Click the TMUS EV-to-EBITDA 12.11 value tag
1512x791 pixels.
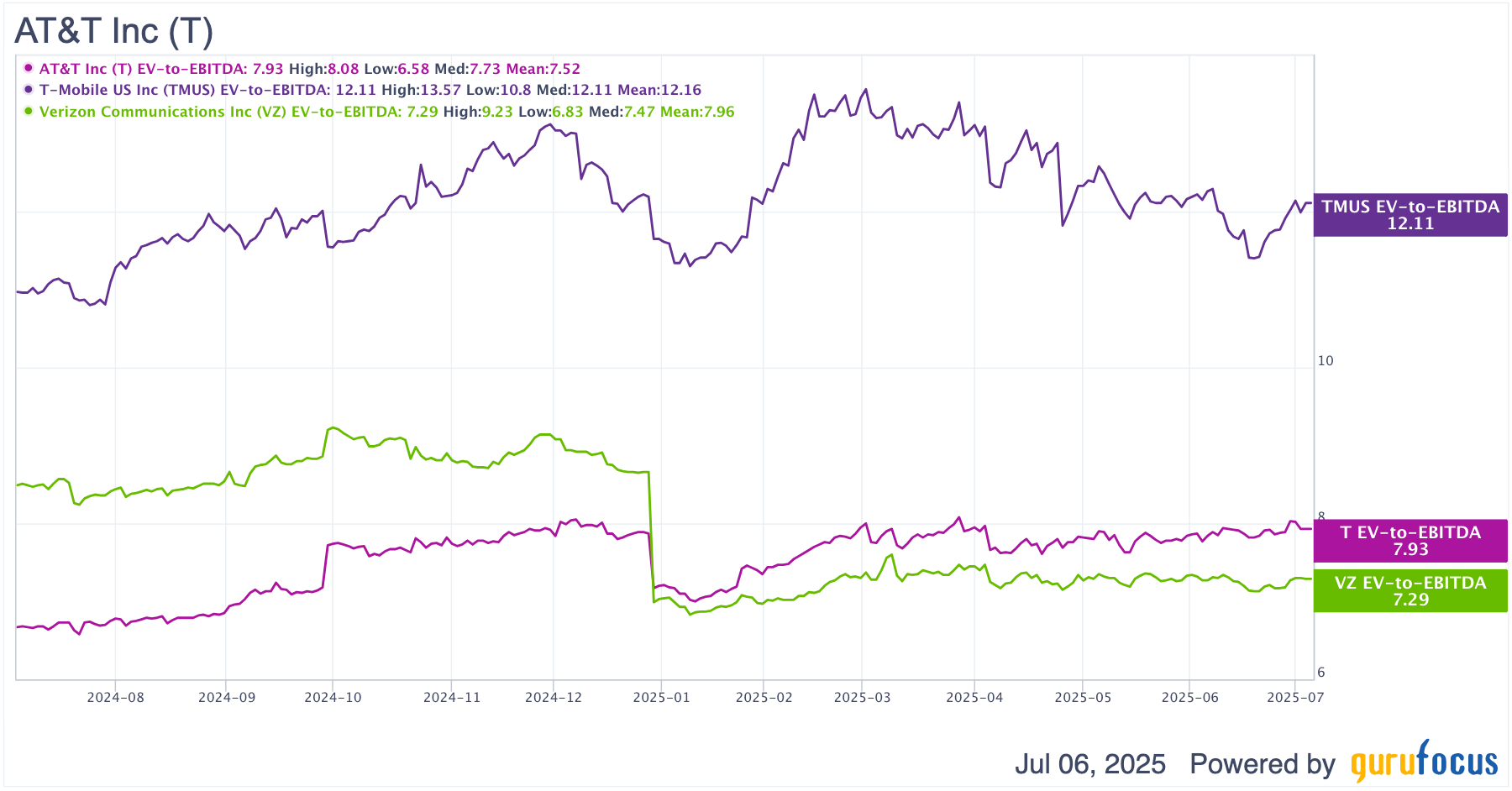click(1410, 215)
